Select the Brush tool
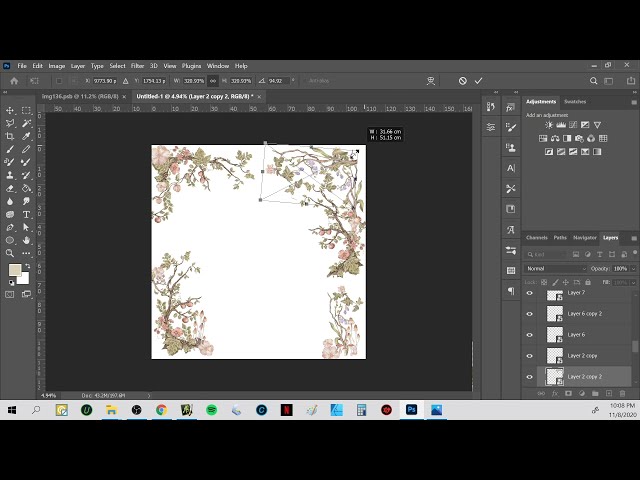Viewport: 640px width, 480px height. pos(10,149)
